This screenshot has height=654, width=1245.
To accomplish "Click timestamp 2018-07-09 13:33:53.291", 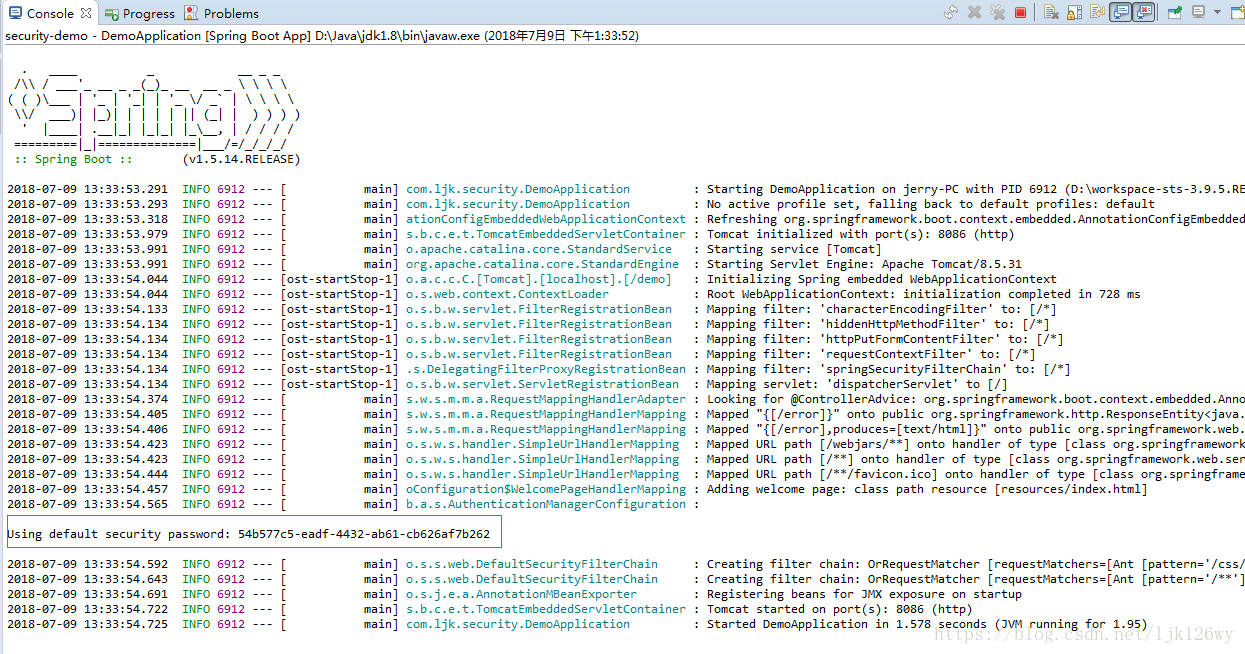I will (x=88, y=189).
